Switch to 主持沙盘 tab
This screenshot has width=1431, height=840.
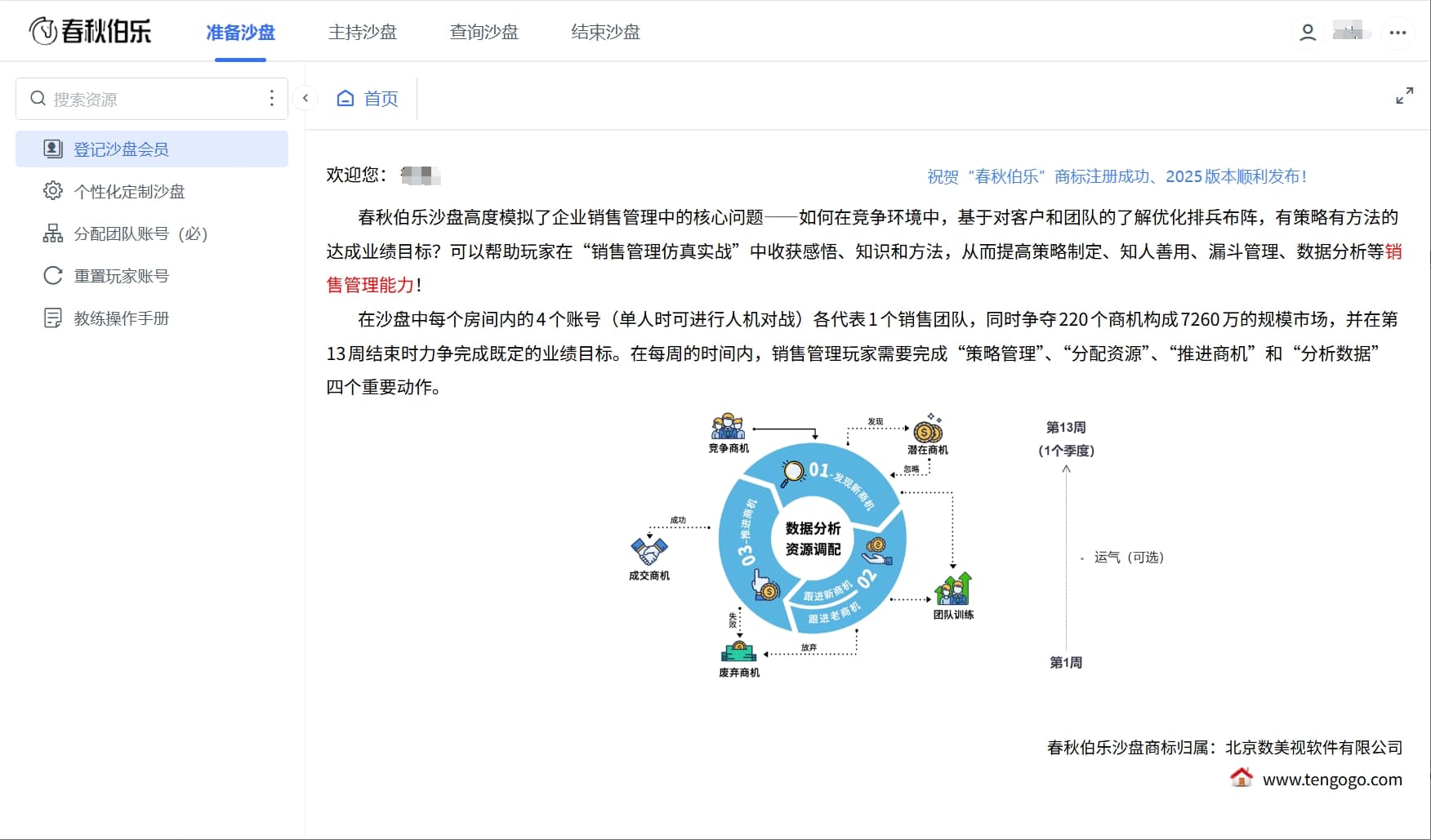pos(362,33)
